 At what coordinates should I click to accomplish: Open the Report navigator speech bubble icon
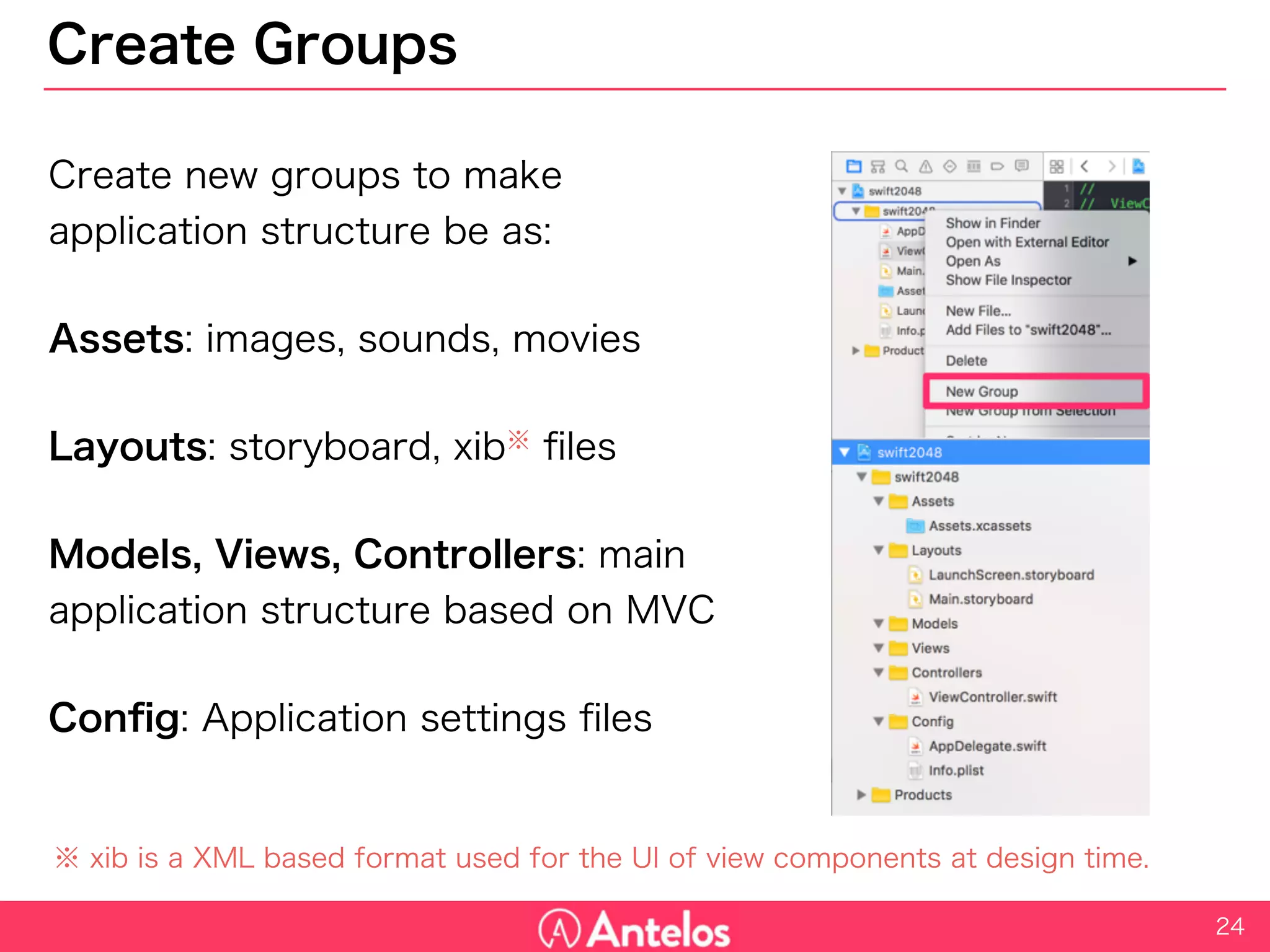(x=1021, y=166)
